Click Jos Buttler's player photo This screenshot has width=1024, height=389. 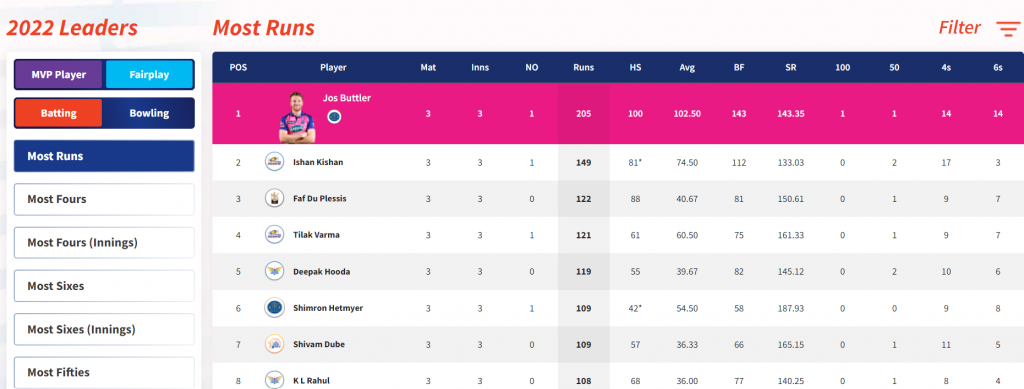pos(297,117)
